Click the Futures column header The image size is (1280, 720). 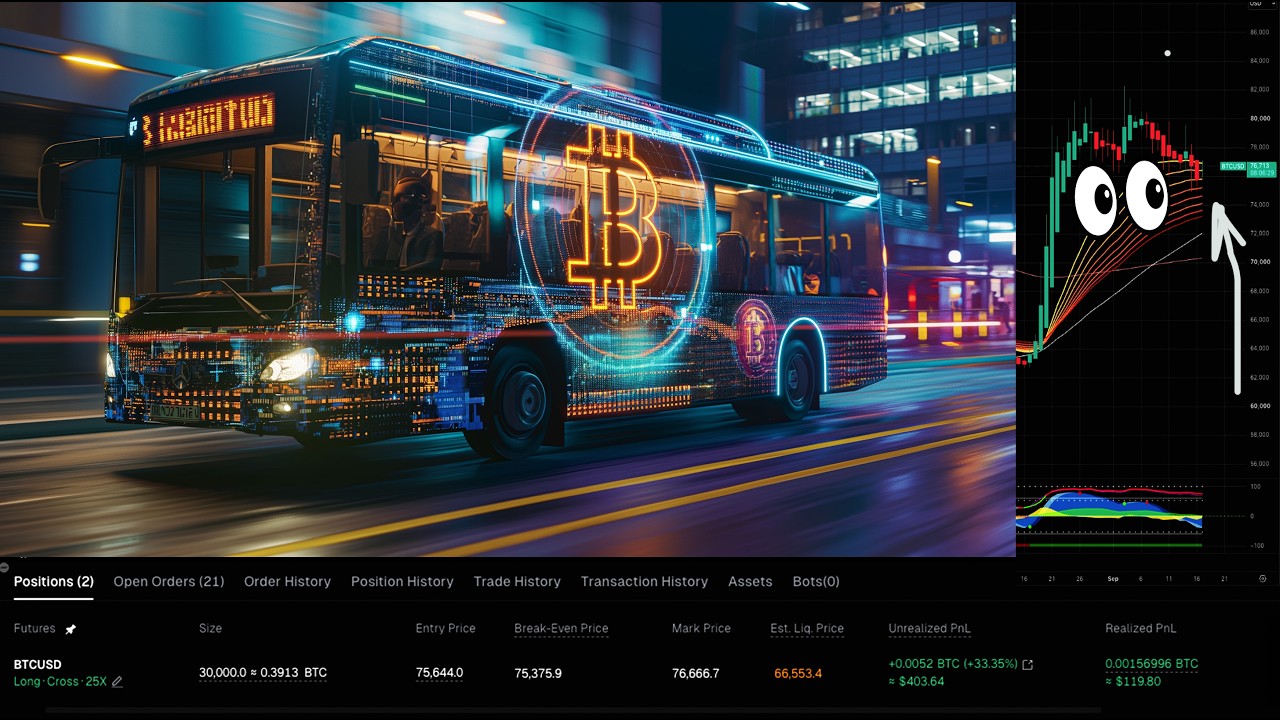pyautogui.click(x=35, y=628)
